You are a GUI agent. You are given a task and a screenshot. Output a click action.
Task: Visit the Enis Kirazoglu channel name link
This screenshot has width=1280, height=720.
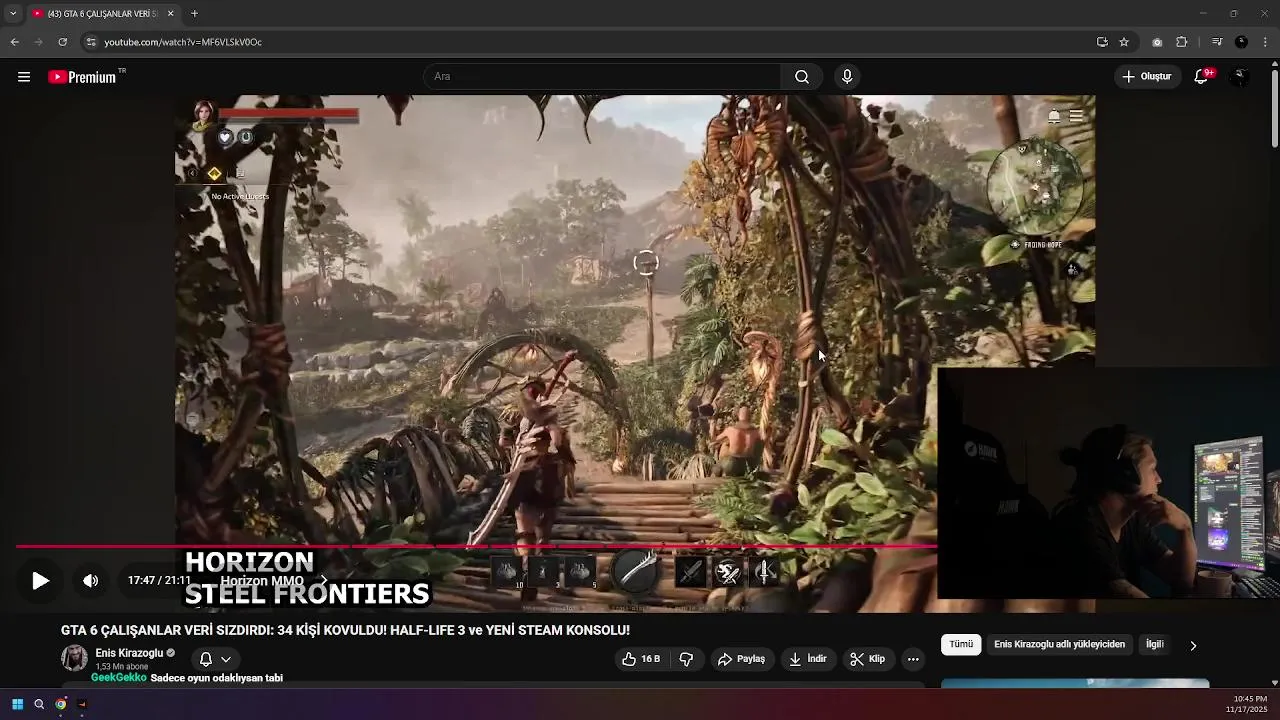click(x=129, y=653)
